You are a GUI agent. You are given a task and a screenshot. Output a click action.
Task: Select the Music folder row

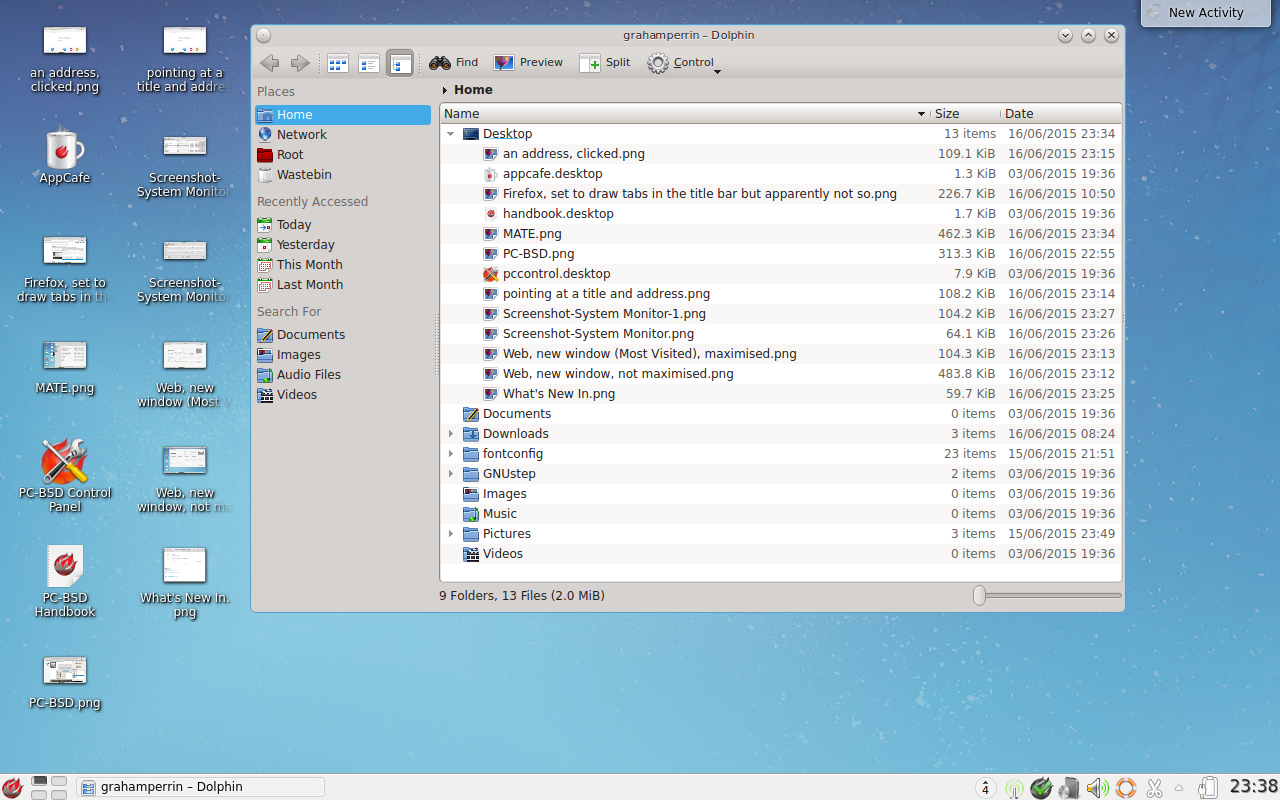(x=780, y=514)
